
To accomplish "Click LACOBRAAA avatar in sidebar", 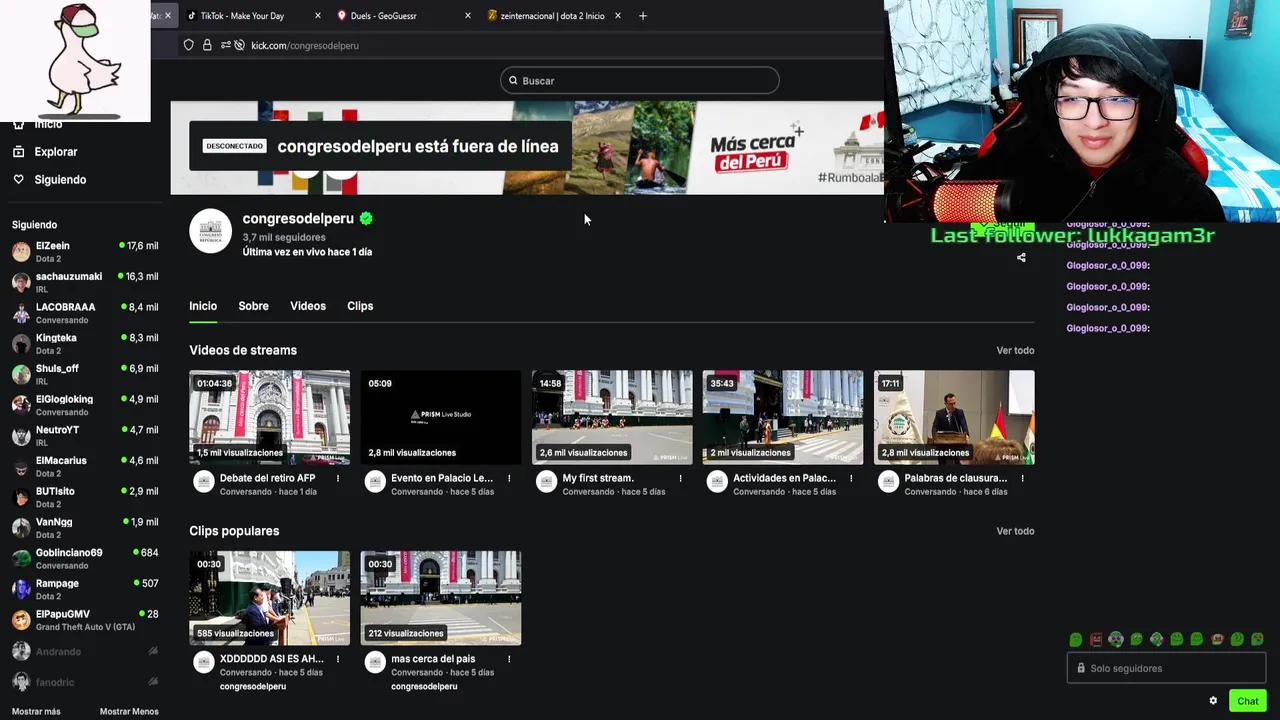I will 21,313.
